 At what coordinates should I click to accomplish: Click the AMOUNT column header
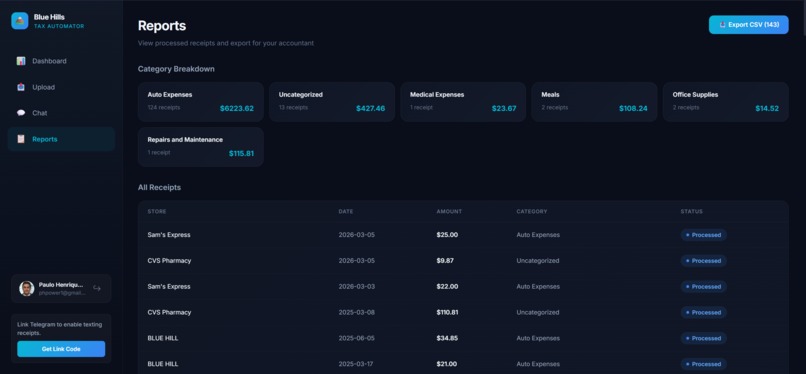pos(449,212)
